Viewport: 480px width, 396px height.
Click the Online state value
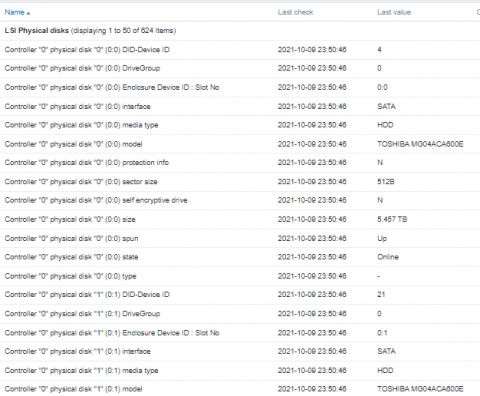tap(388, 257)
